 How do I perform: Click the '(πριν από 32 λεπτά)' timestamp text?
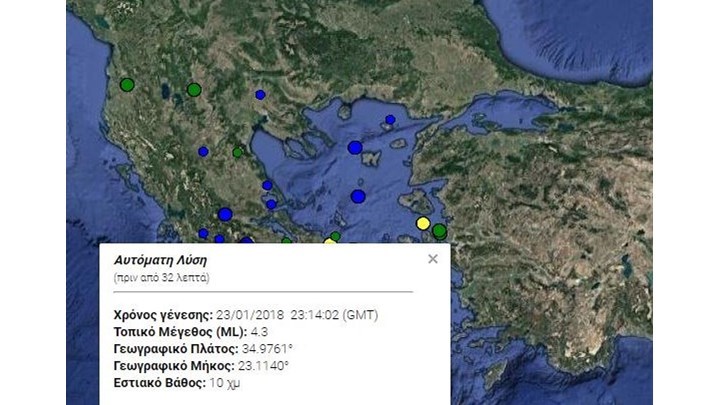[x=162, y=278]
